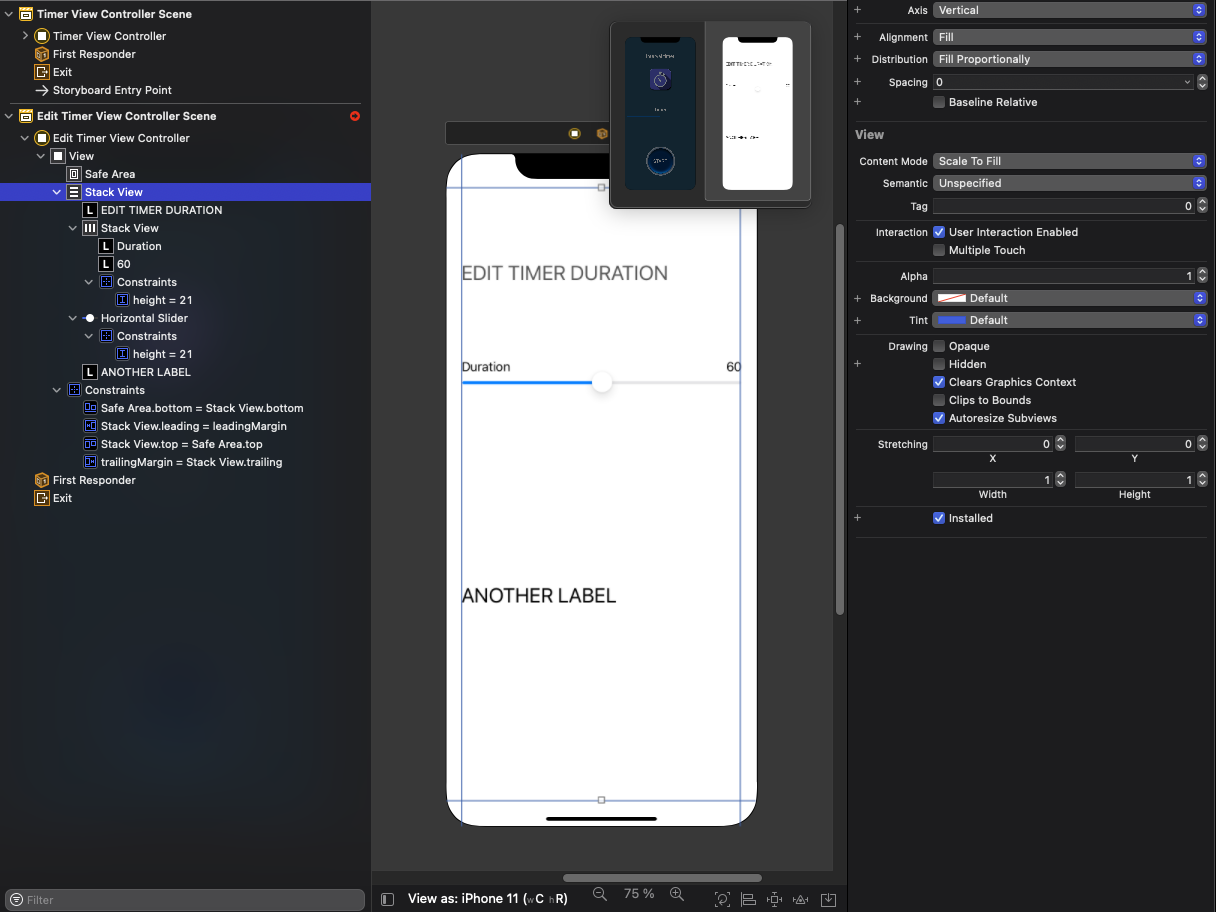Zoom in the storyboard canvas
Viewport: 1216px width, 912px height.
(677, 894)
